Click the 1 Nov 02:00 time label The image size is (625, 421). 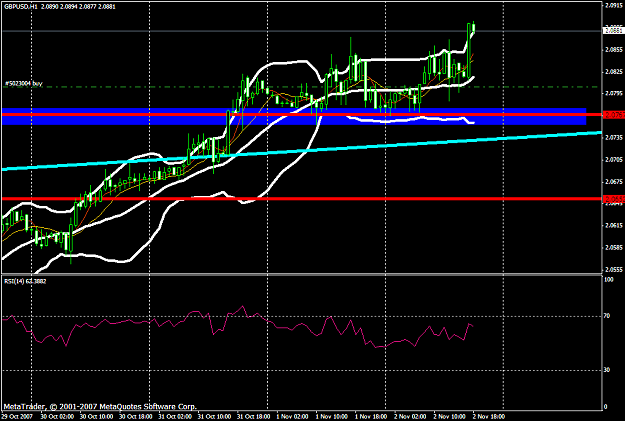click(x=292, y=417)
